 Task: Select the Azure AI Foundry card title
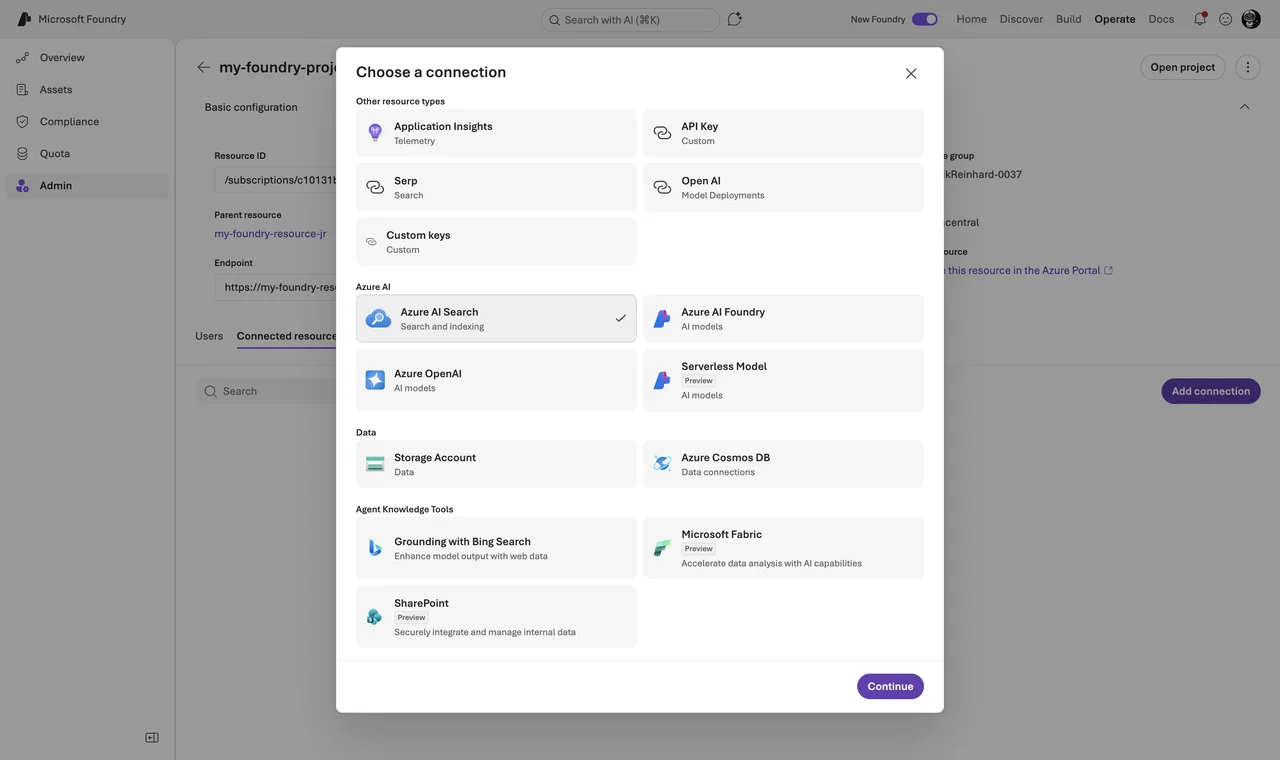click(x=723, y=312)
